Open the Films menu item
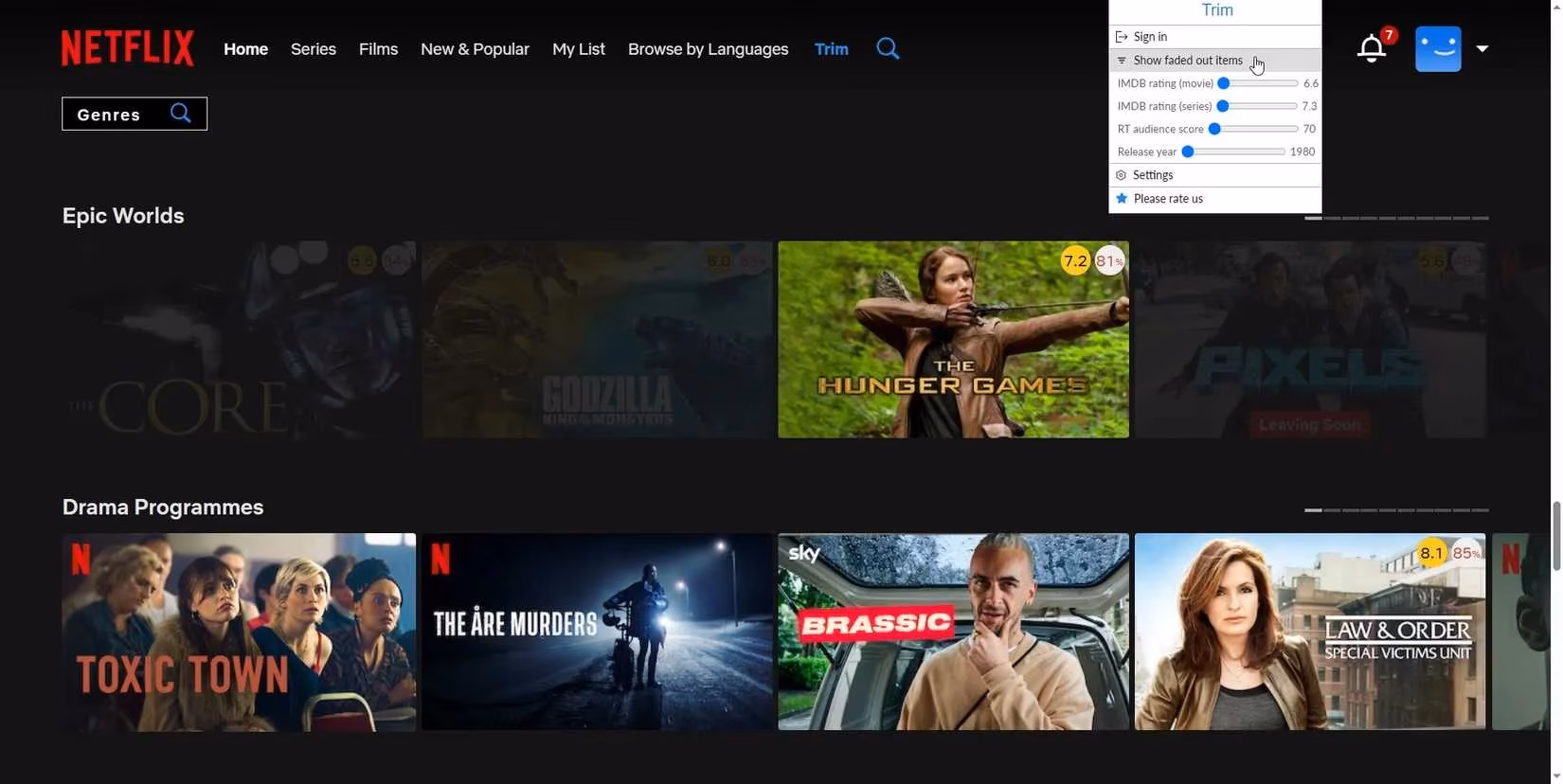Viewport: 1563px width, 784px height. coord(378,49)
